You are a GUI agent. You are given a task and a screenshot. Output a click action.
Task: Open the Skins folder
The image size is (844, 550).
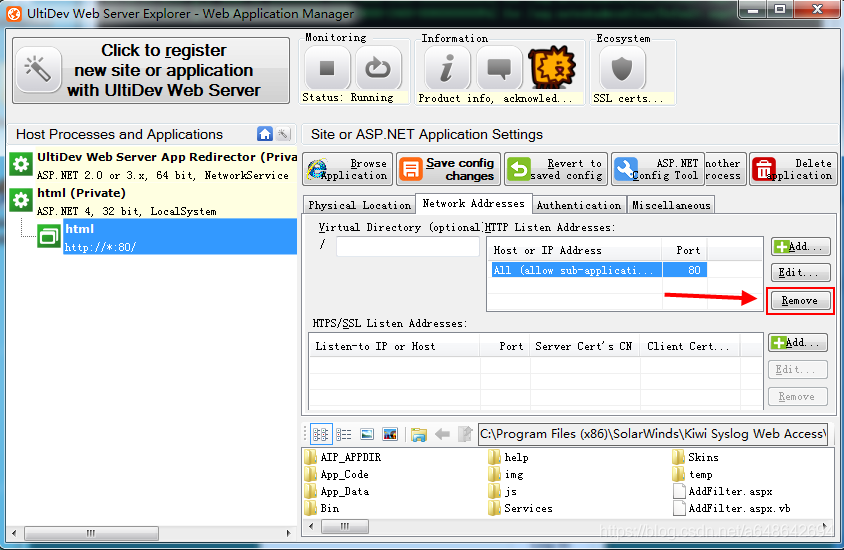tap(695, 457)
